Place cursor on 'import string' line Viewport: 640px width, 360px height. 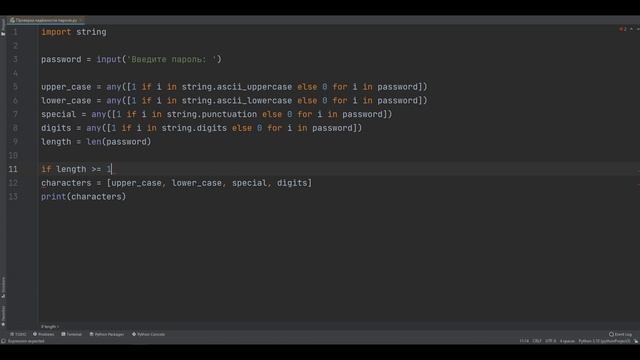click(73, 32)
